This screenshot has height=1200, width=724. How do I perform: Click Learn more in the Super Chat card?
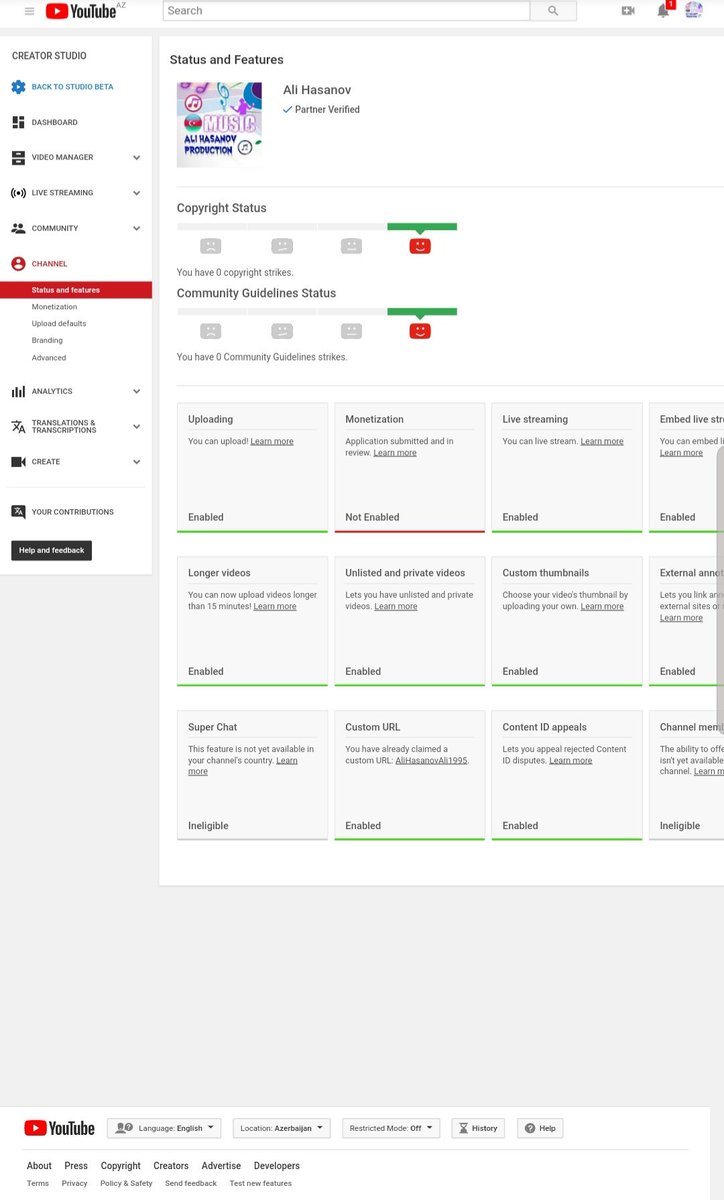pos(243,766)
